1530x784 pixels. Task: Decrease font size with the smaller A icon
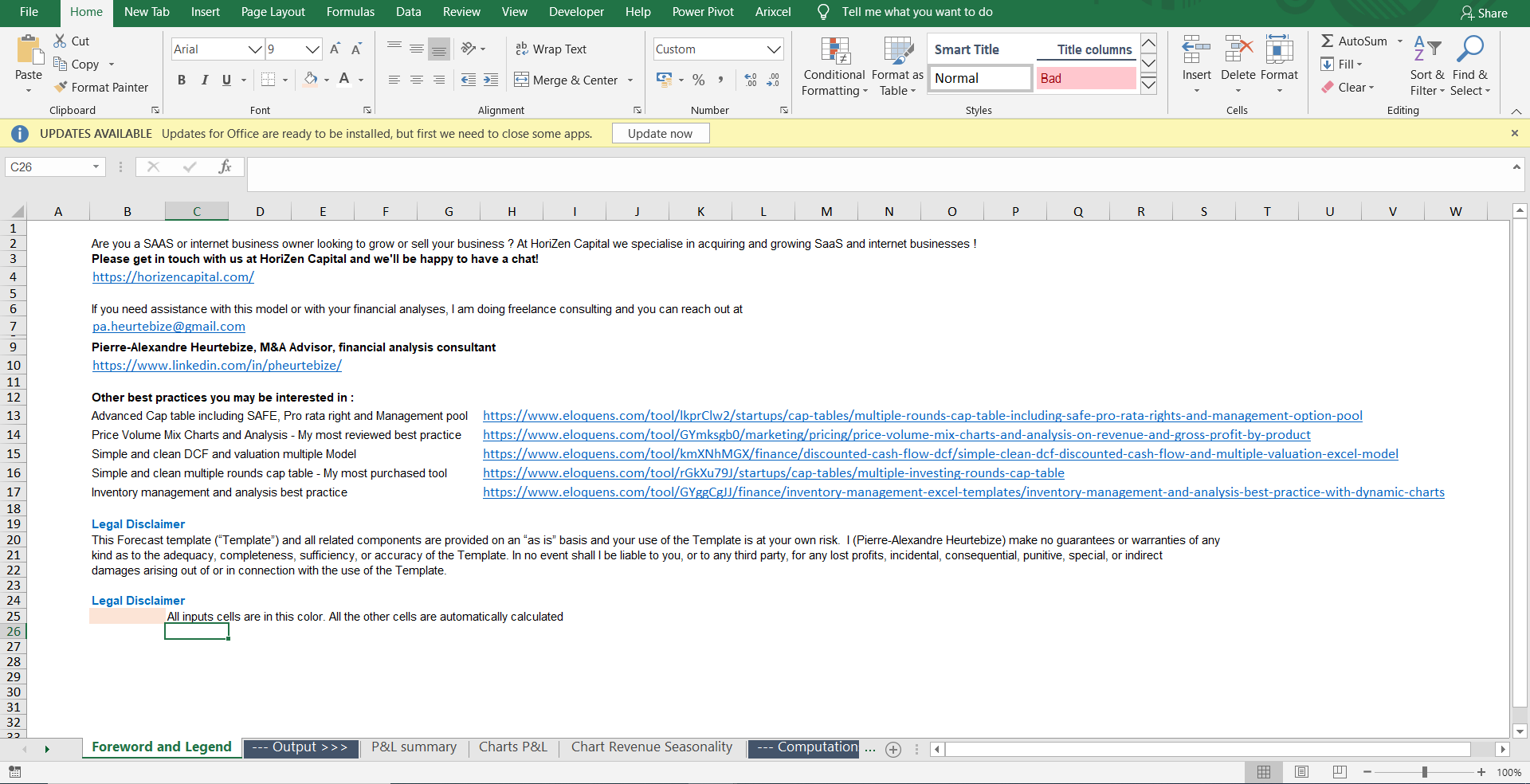[356, 49]
